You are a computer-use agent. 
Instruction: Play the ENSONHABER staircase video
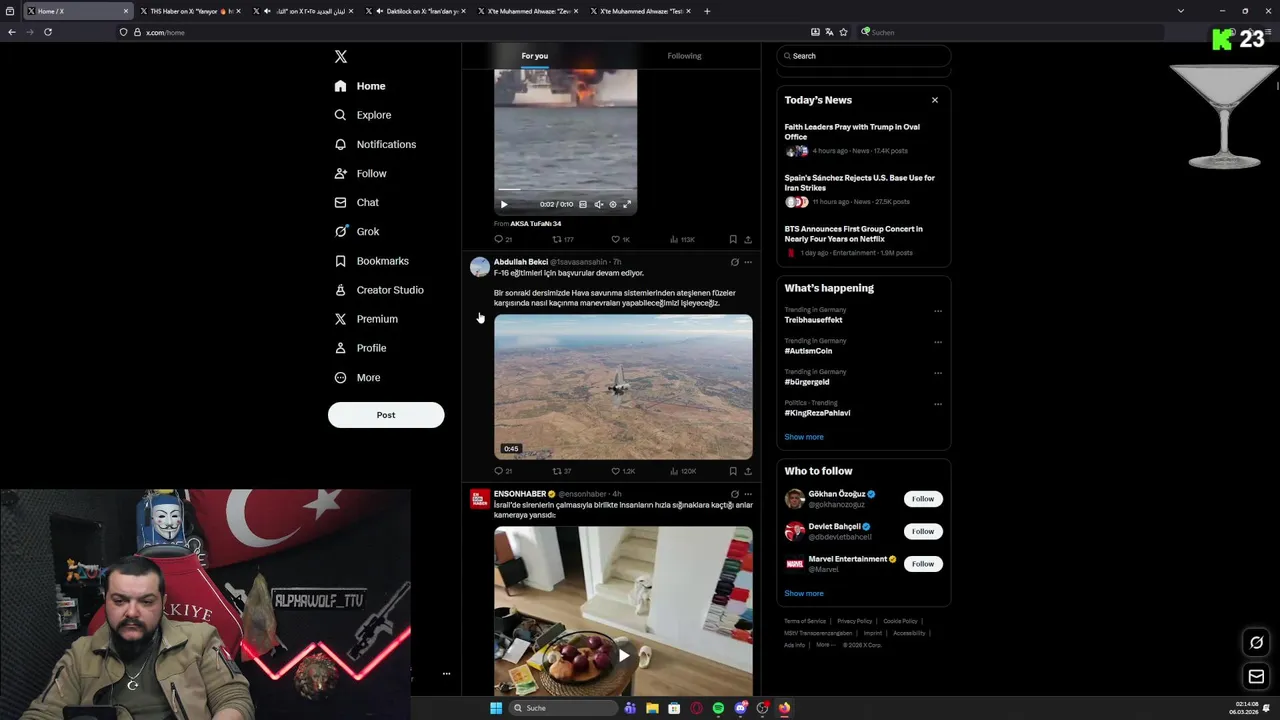click(623, 656)
